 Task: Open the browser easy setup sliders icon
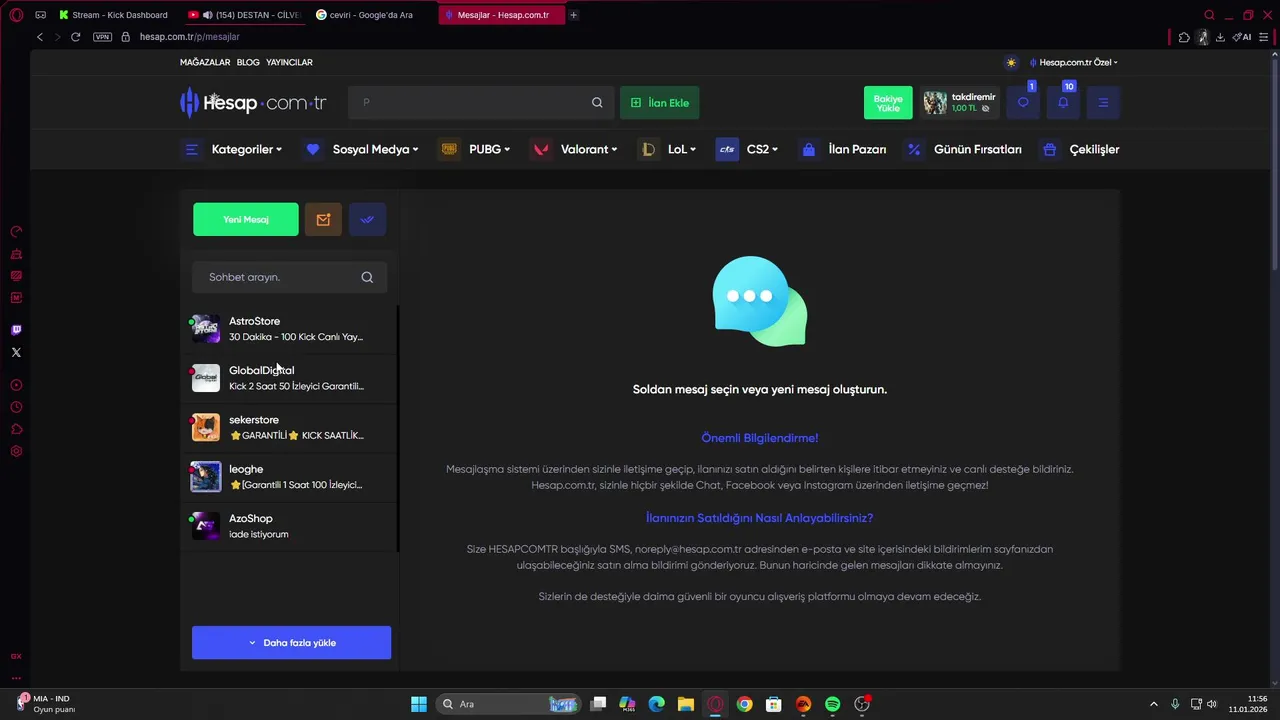(x=1264, y=37)
